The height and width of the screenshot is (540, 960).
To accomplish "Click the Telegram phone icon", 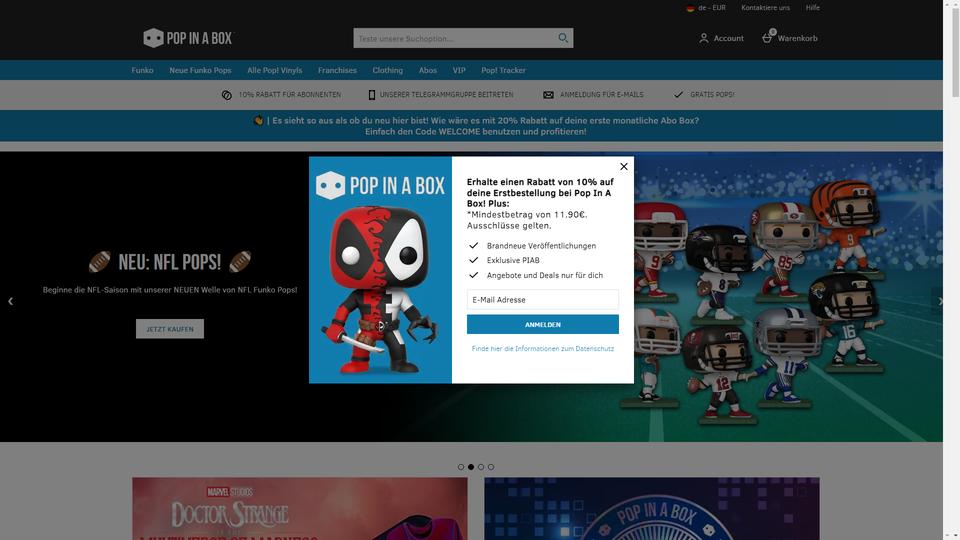I will click(372, 95).
